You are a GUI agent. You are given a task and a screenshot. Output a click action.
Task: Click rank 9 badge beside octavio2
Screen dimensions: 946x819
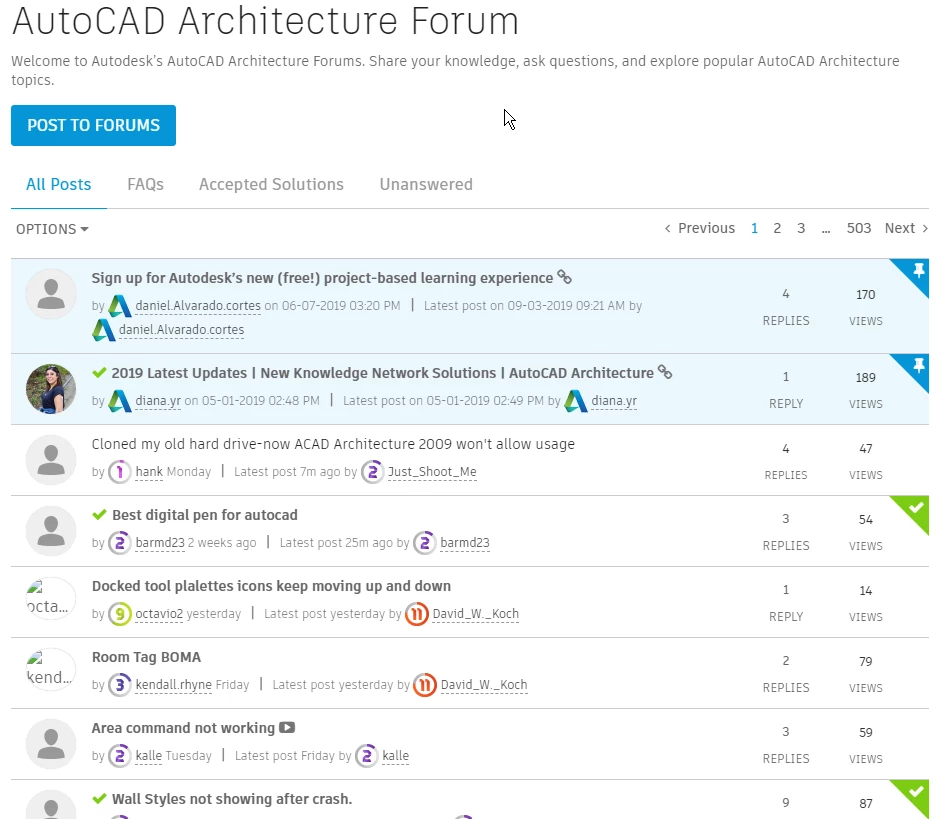coord(119,614)
